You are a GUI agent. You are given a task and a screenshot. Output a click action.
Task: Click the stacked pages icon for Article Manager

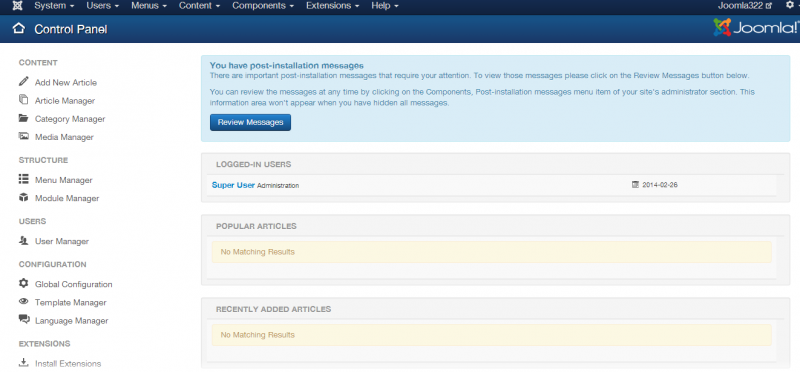point(23,100)
